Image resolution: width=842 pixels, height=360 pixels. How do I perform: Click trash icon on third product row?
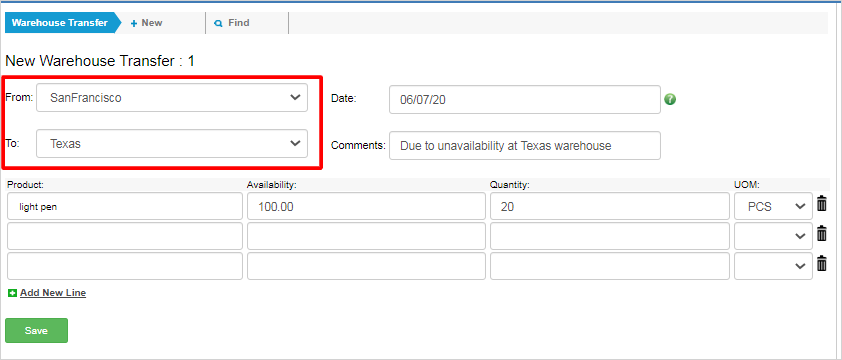822,264
